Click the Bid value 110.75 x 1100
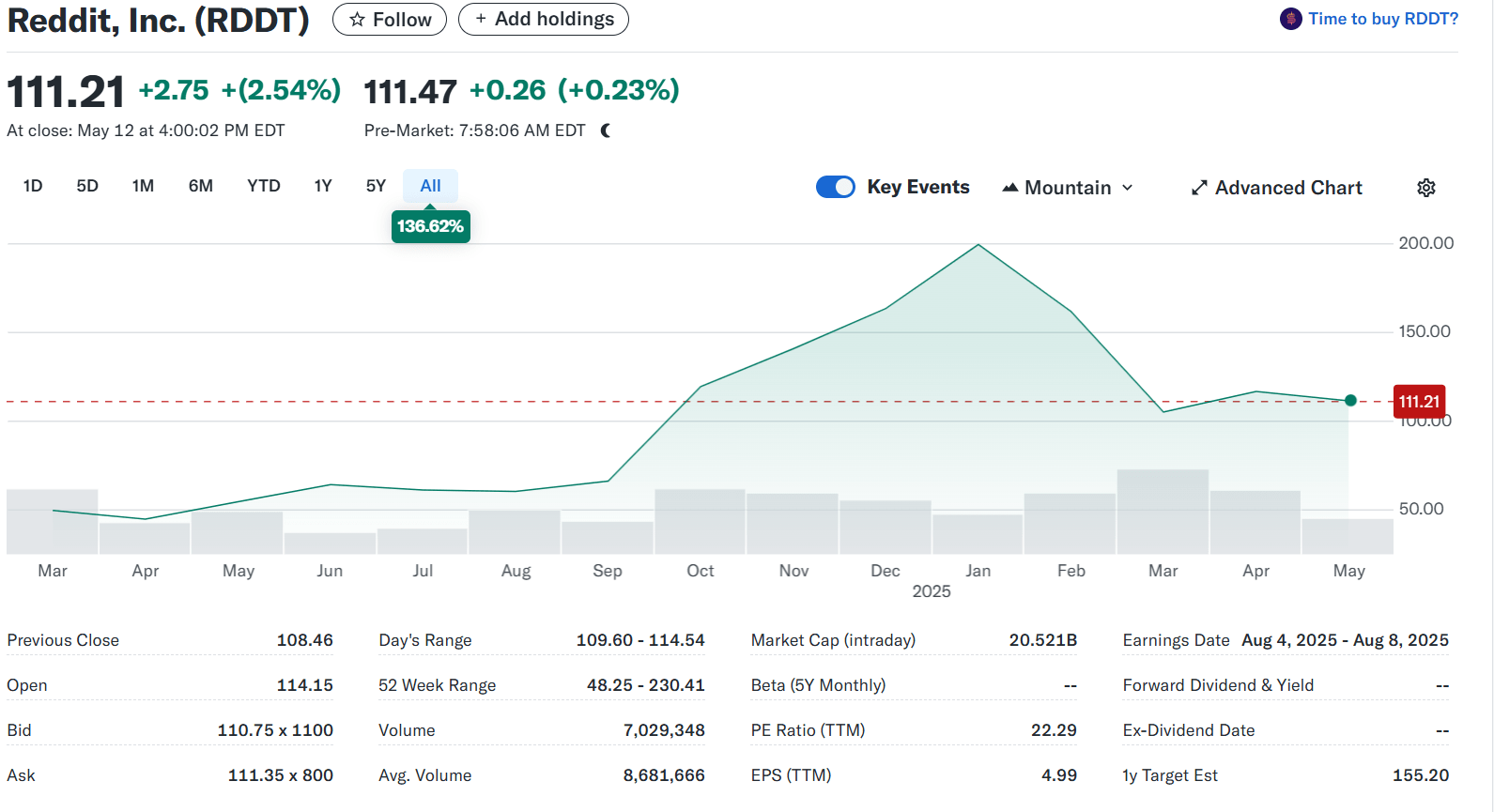 point(275,730)
